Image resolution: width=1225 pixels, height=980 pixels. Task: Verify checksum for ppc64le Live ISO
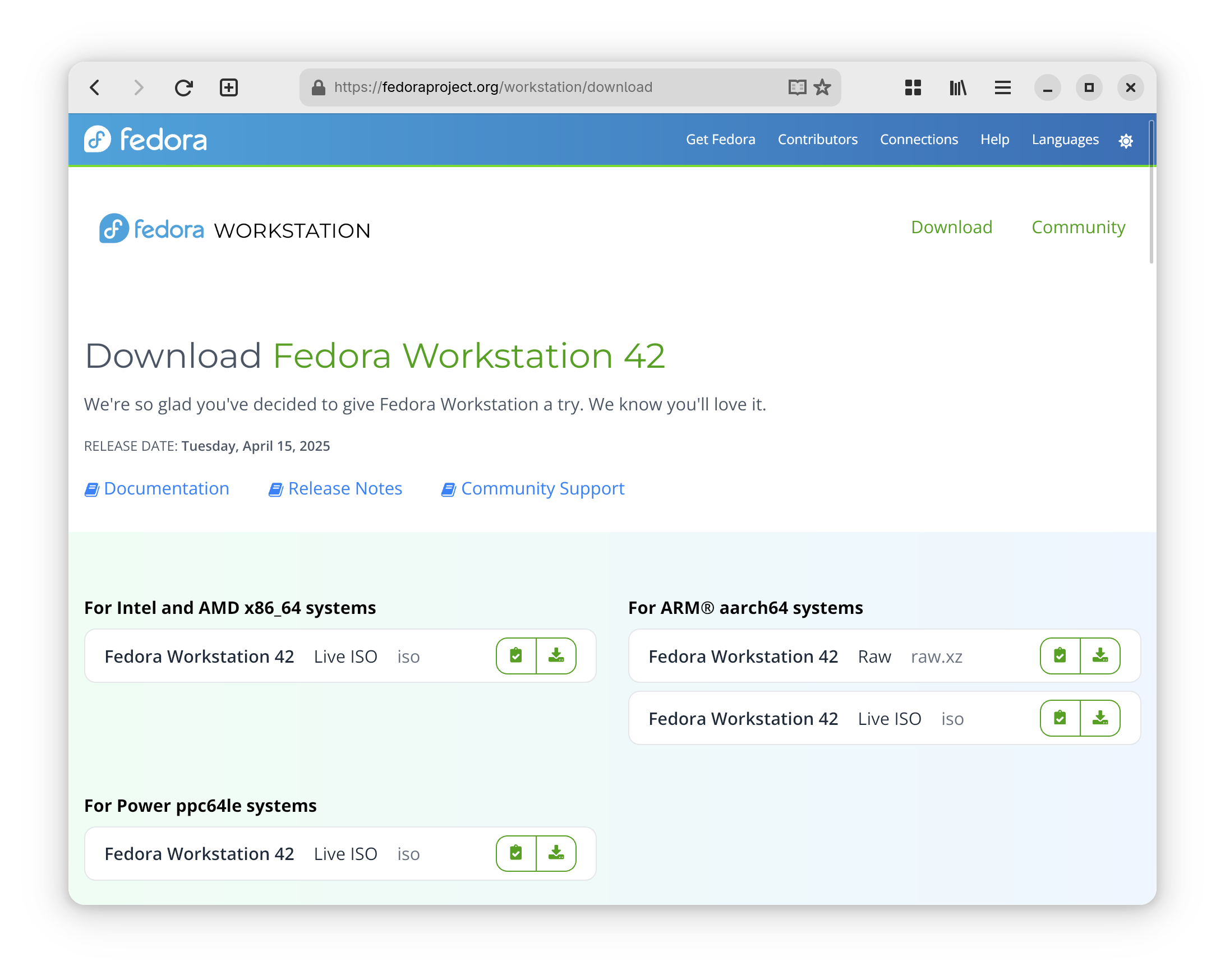516,853
